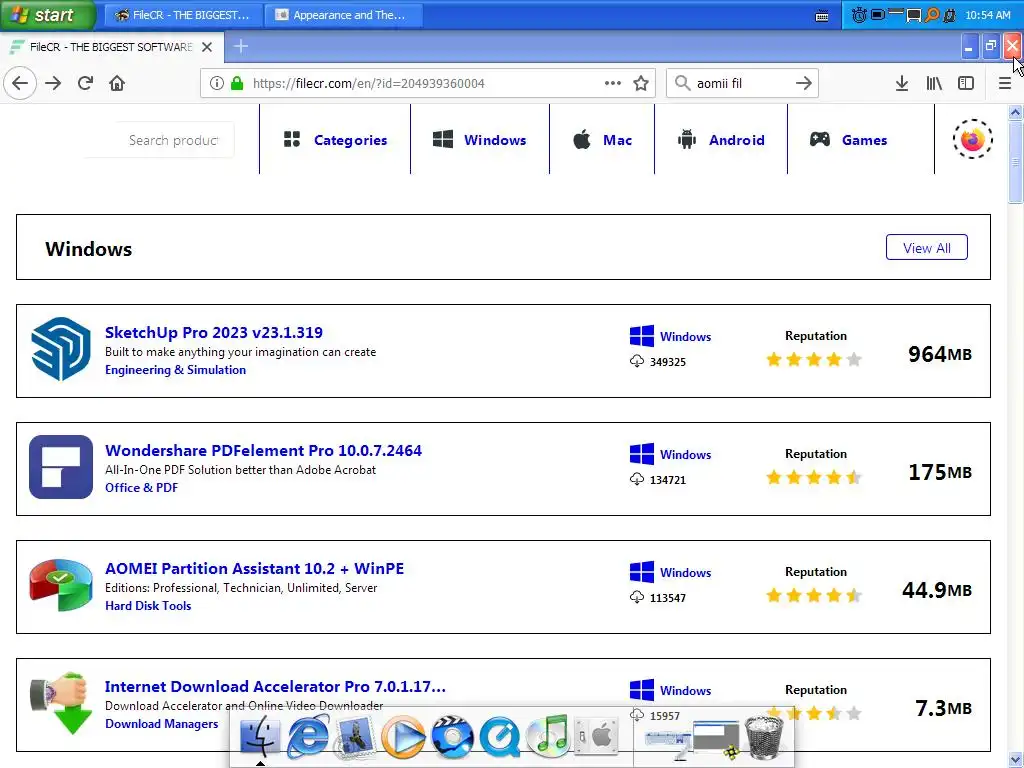Open AOMEI Partition Assistant 10.2 + WinPE link

[x=255, y=569]
